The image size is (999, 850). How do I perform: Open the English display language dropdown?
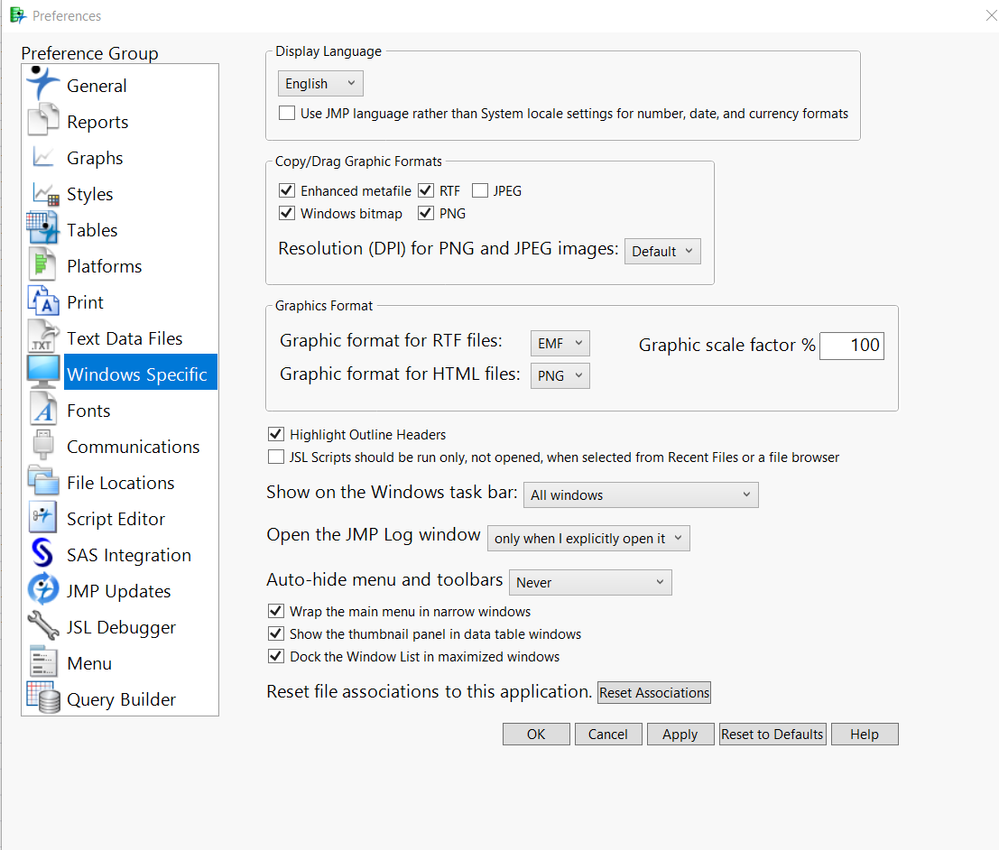point(320,84)
